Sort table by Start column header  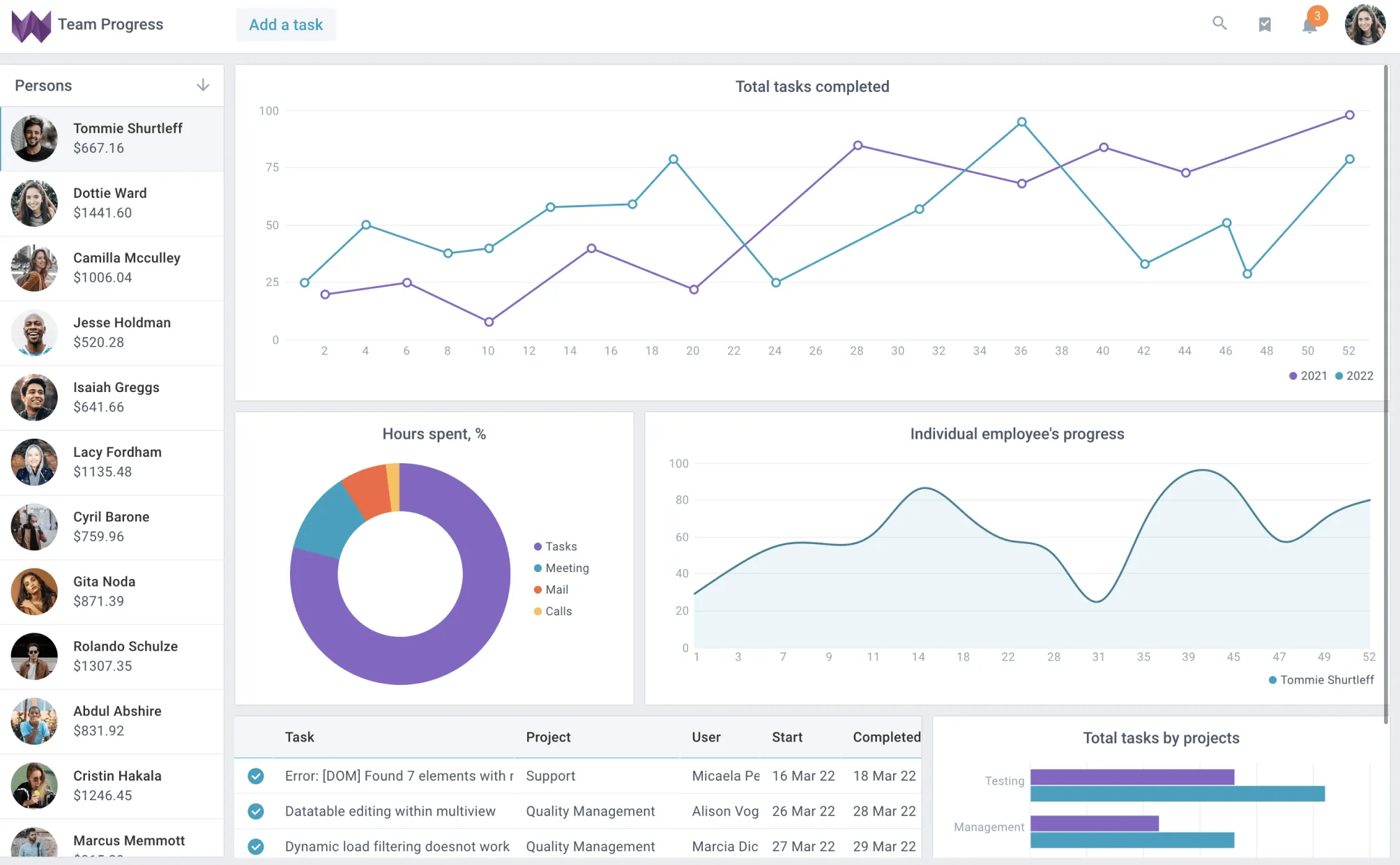click(787, 737)
